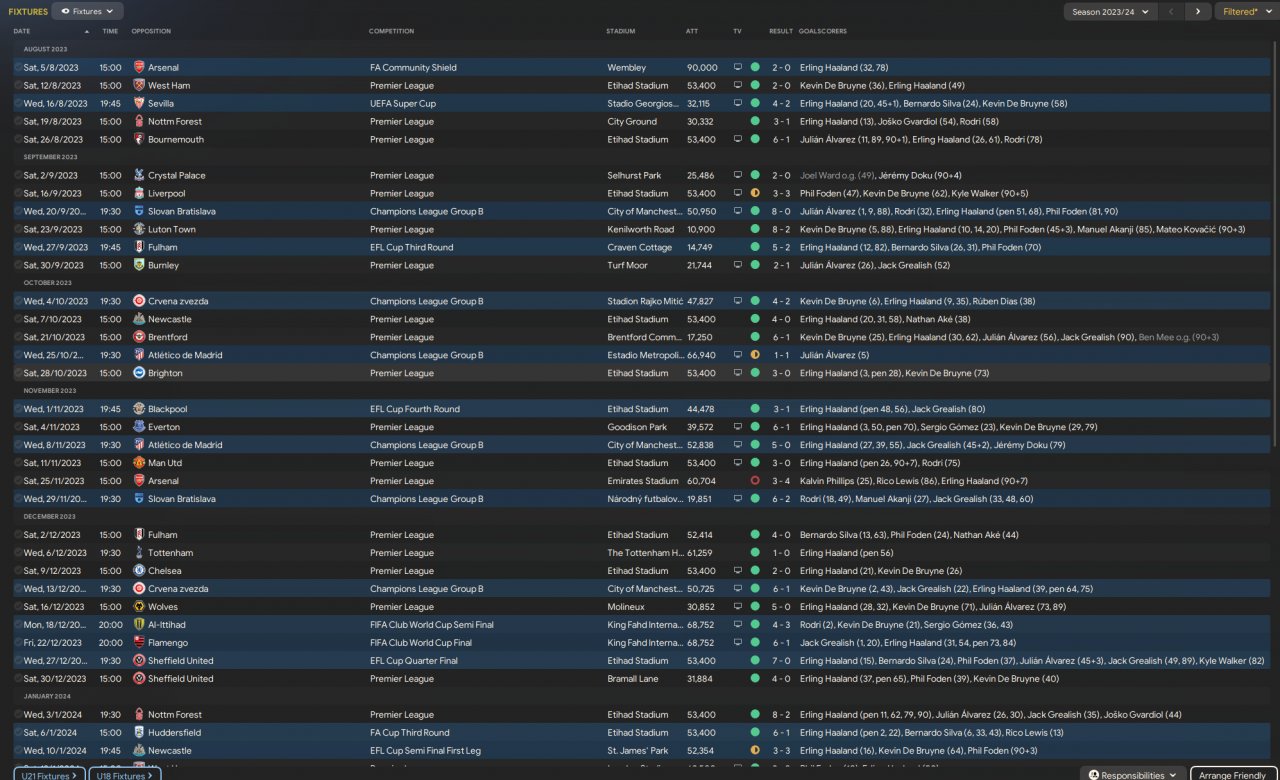1280x780 pixels.
Task: Click the TV icon in the Chelsea row
Action: 738,571
